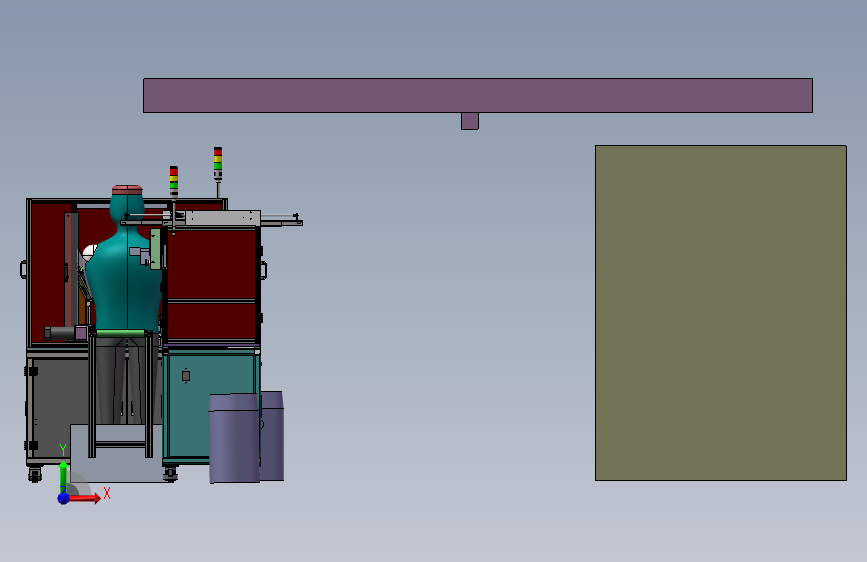Select the shorter signal tower light

(x=174, y=181)
